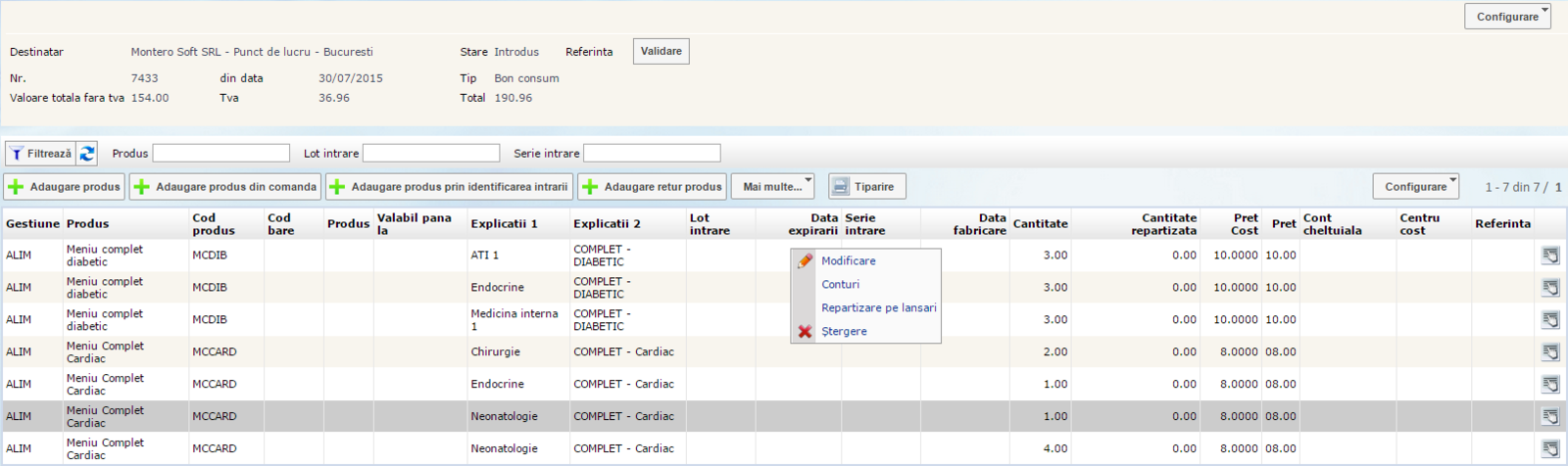Click the refresh icon next to Filtrează
Image resolution: width=1568 pixels, height=466 pixels.
point(87,154)
